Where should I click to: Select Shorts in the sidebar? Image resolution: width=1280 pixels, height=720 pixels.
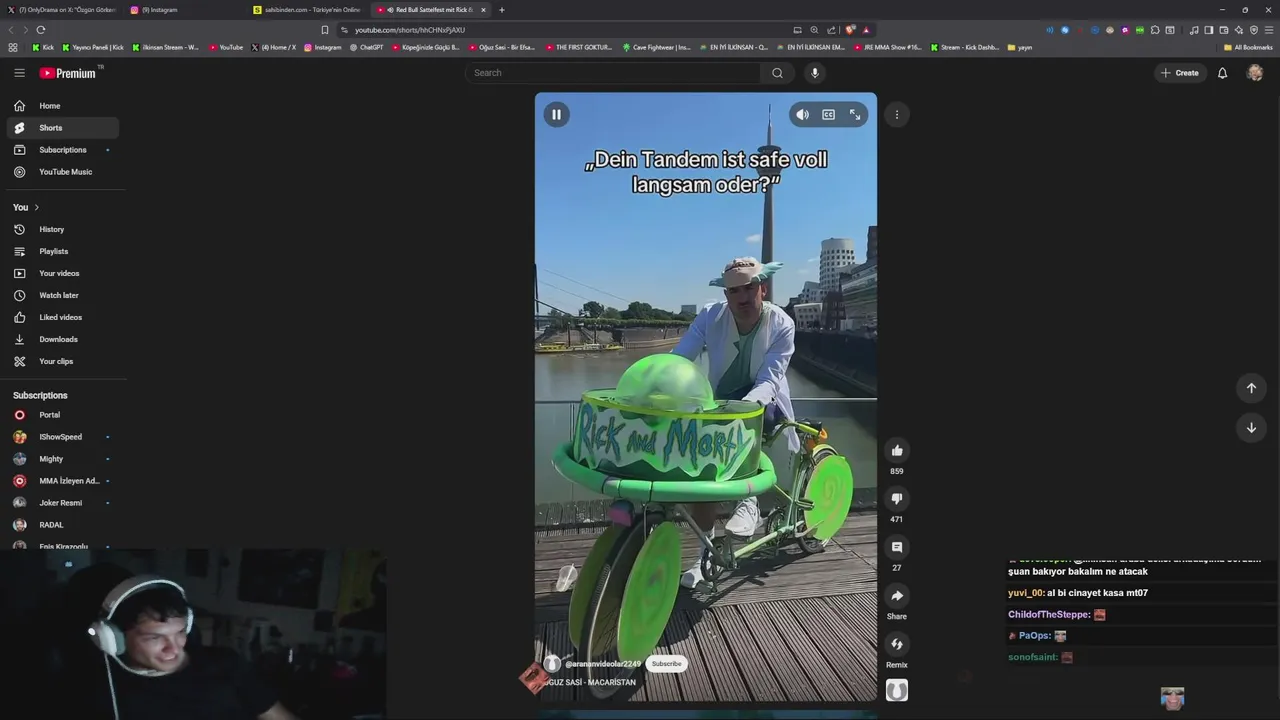click(63, 128)
